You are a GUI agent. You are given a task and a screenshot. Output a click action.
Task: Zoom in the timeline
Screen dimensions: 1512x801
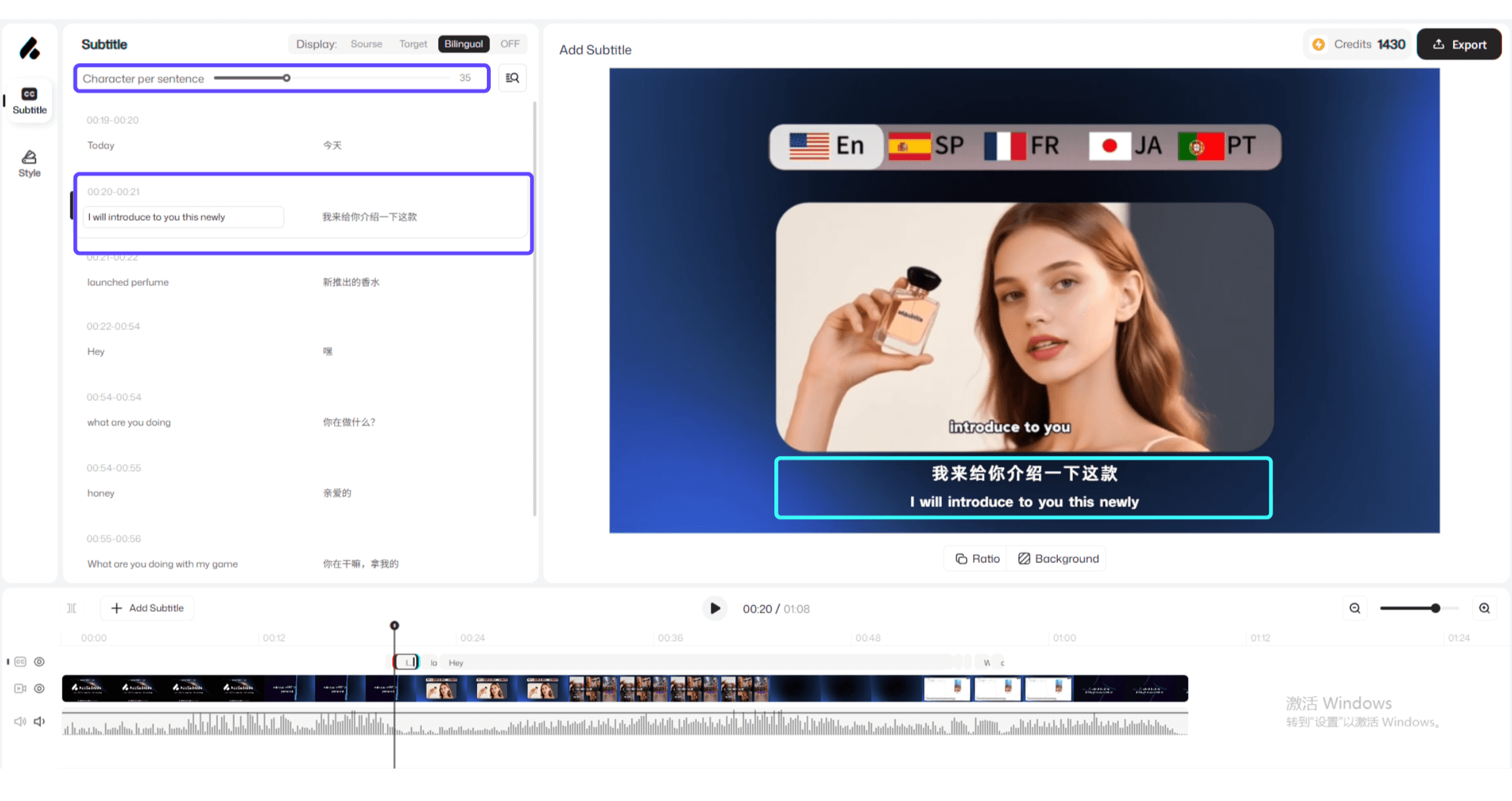click(1484, 608)
